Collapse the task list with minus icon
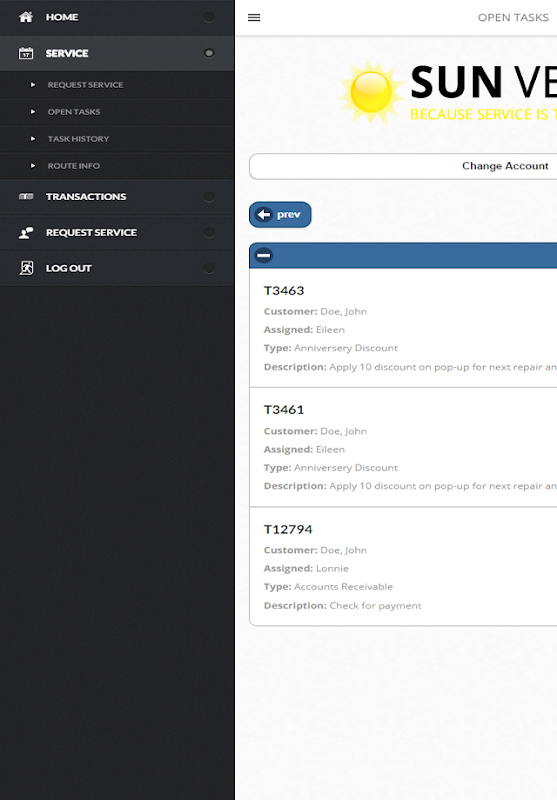 pyautogui.click(x=264, y=256)
